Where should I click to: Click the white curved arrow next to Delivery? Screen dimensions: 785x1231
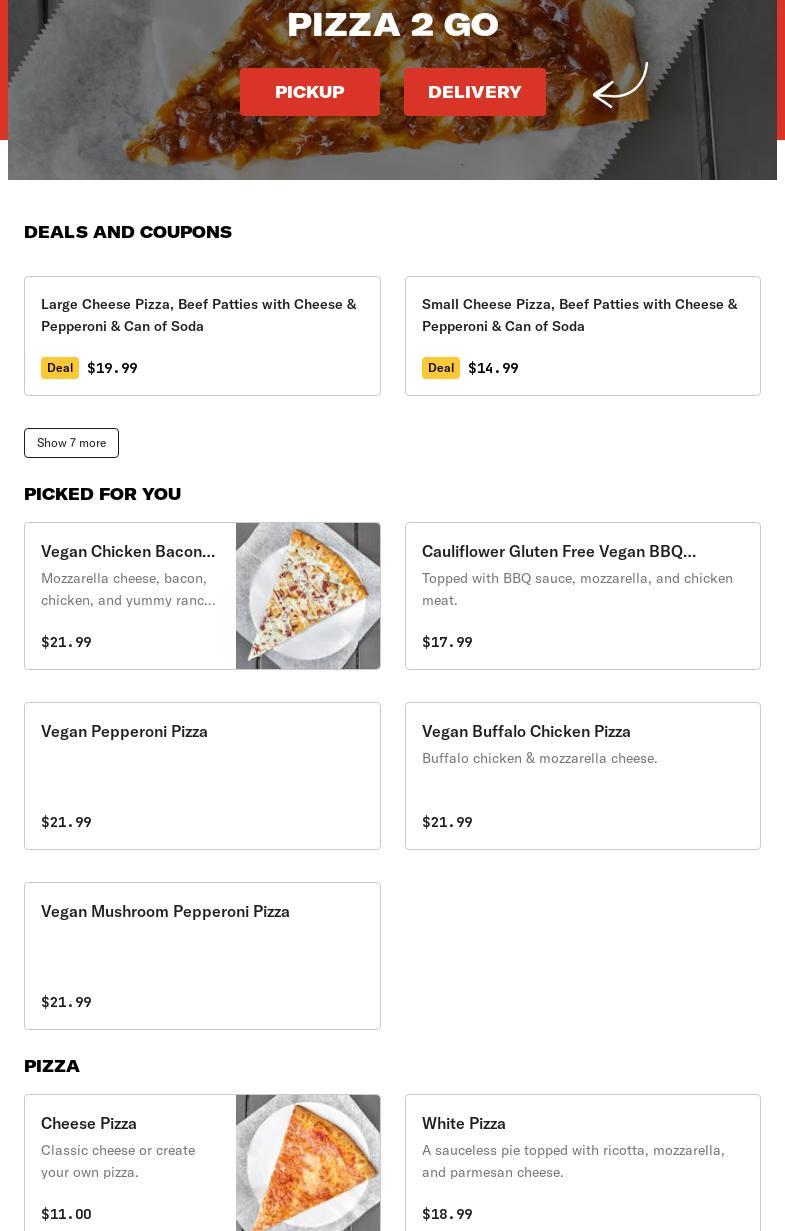621,85
